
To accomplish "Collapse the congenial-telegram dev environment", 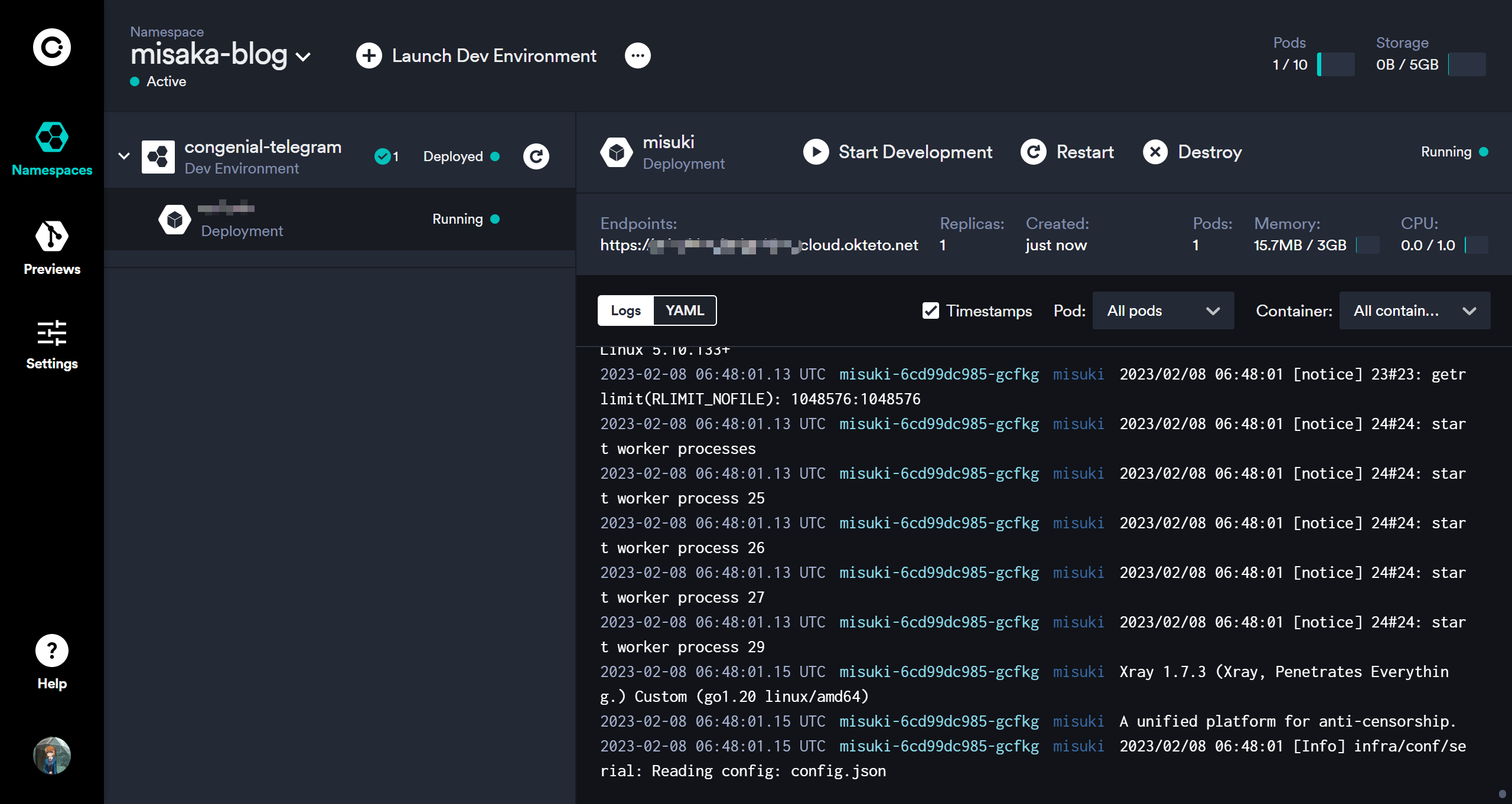I will coord(124,156).
